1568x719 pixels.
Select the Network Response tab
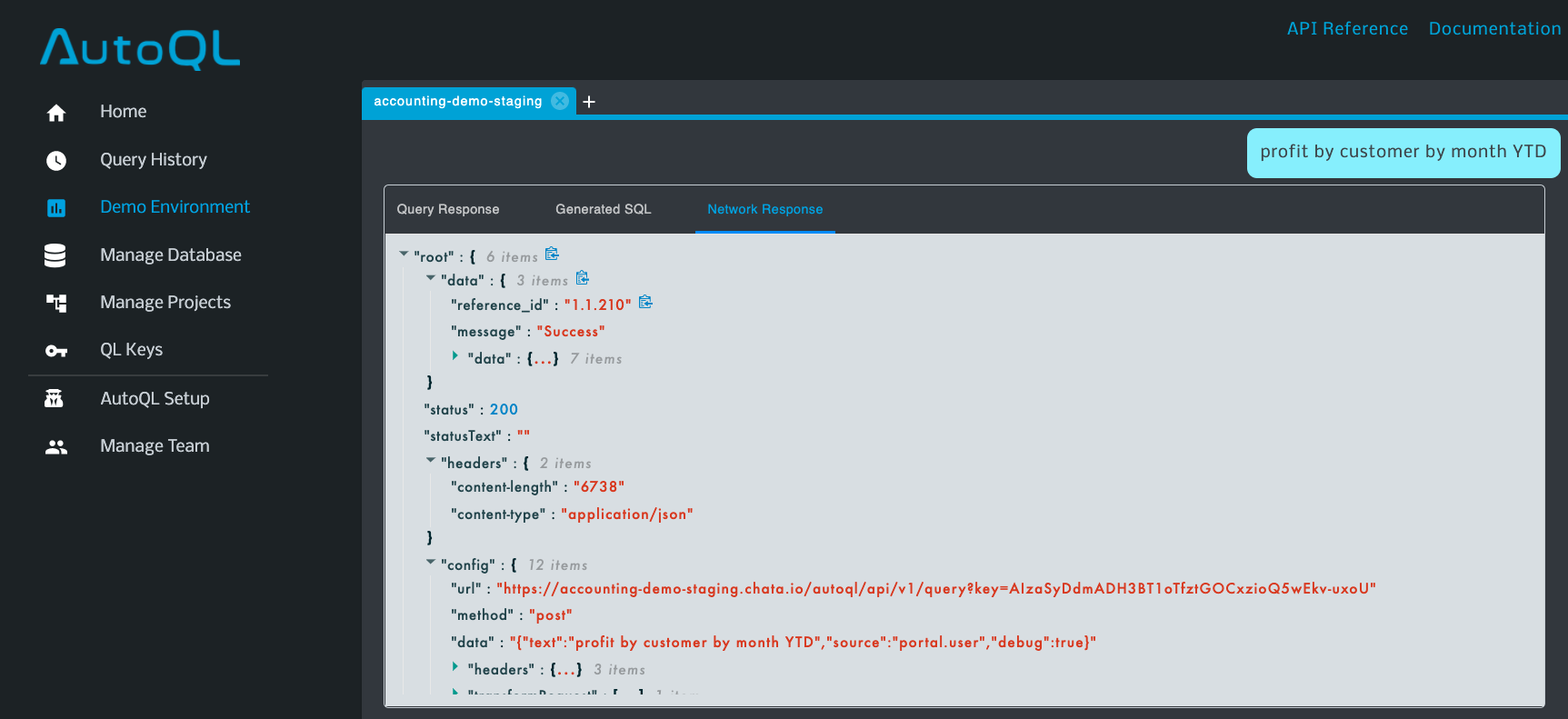pos(765,209)
